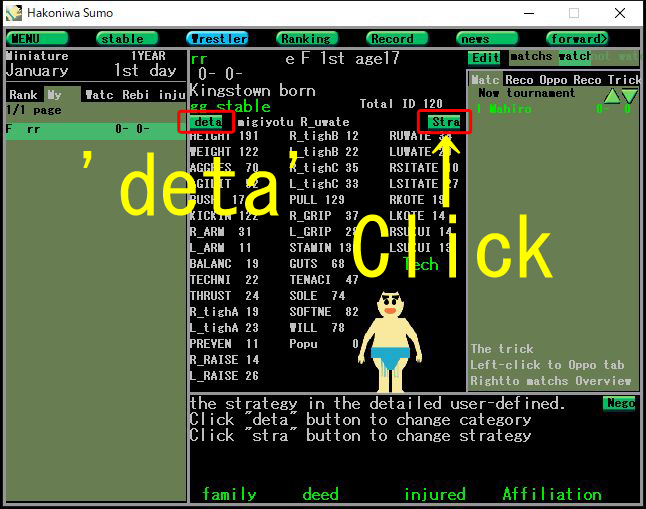Screen dimensions: 646x509
Task: Click the 'TECHNI 22' stat
Action: (224, 280)
